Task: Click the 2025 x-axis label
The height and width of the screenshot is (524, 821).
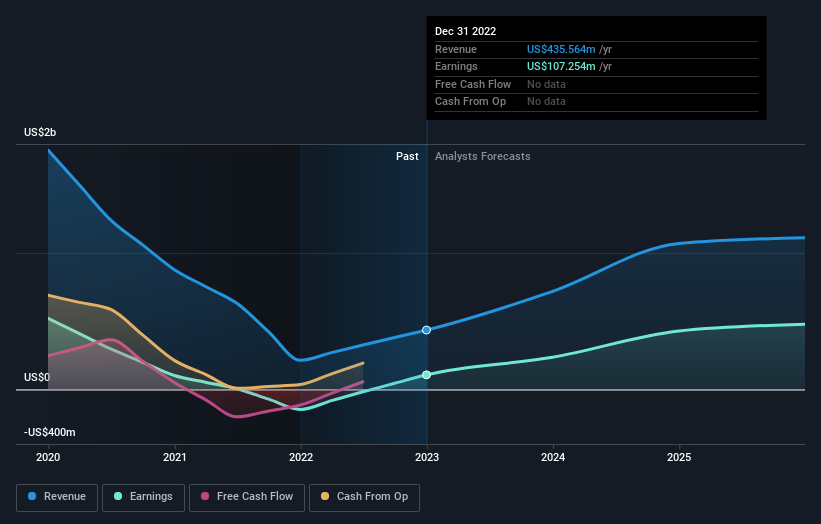Action: [679, 458]
